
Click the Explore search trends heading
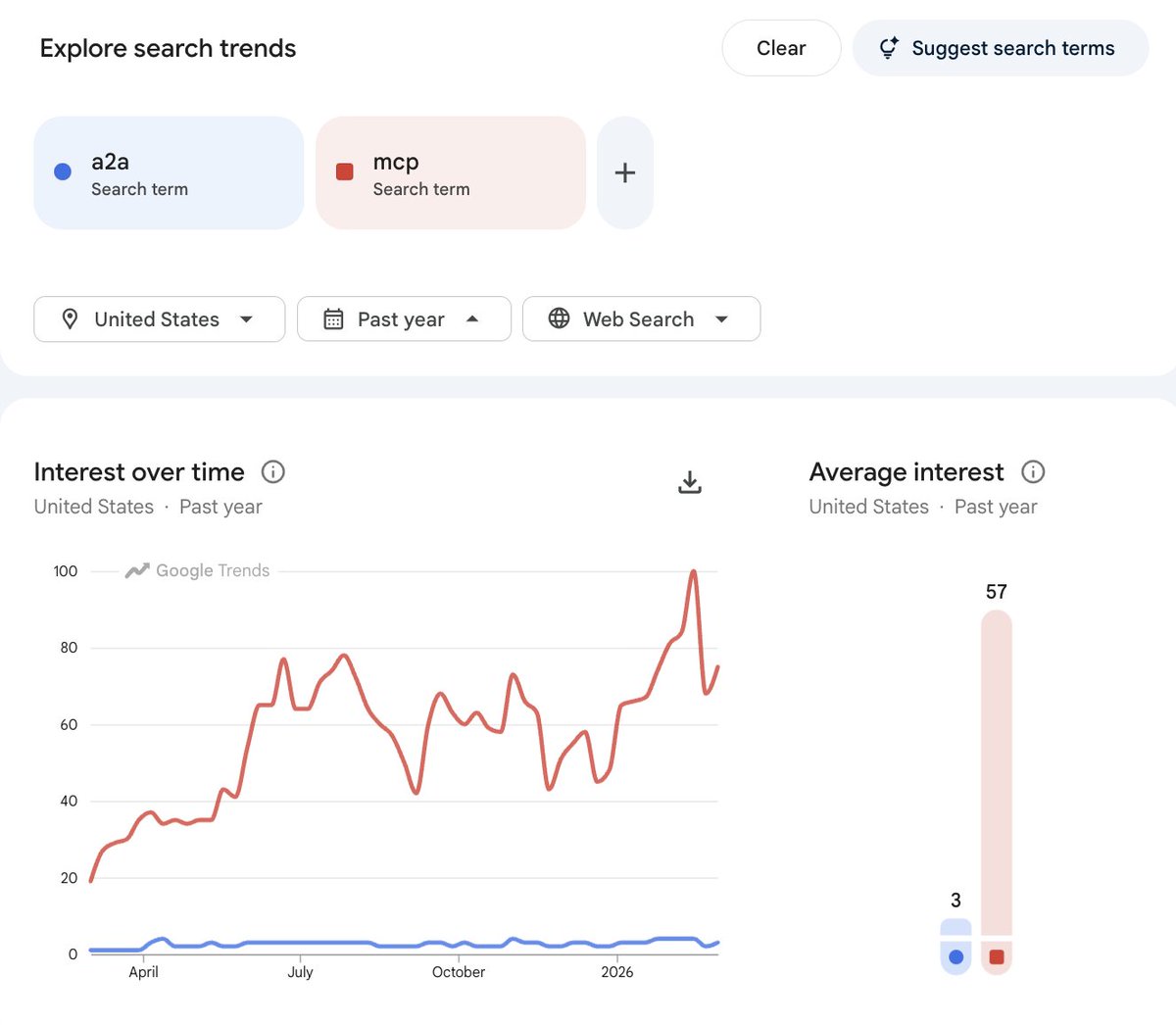click(x=168, y=48)
